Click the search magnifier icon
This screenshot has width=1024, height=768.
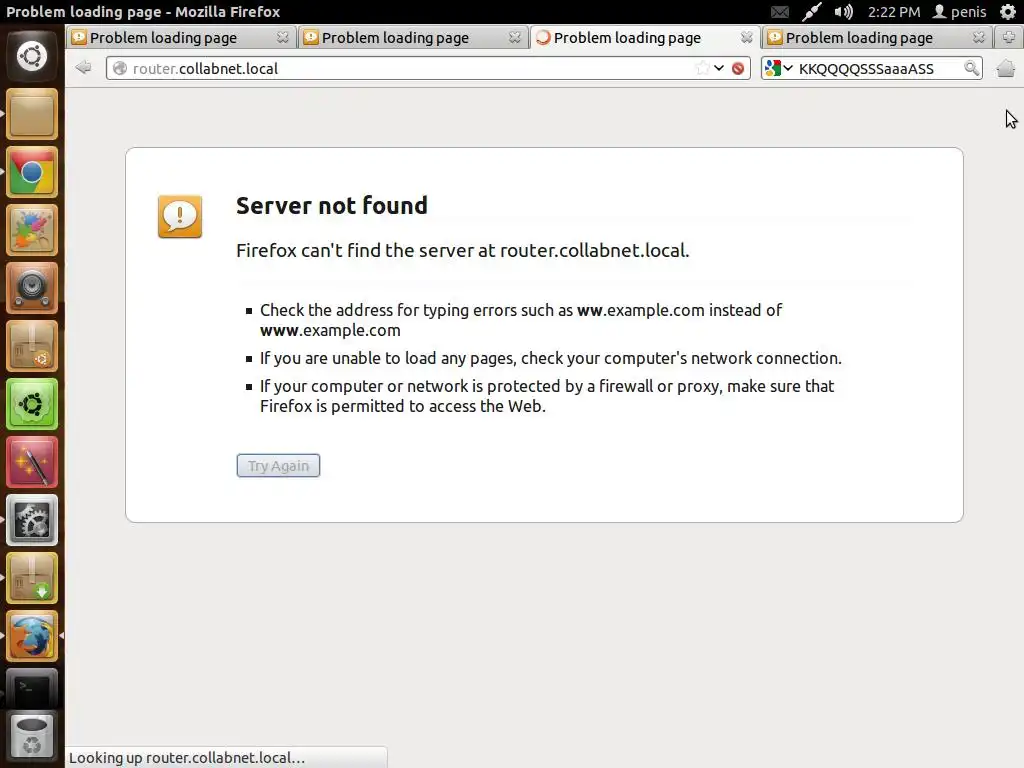tap(971, 68)
